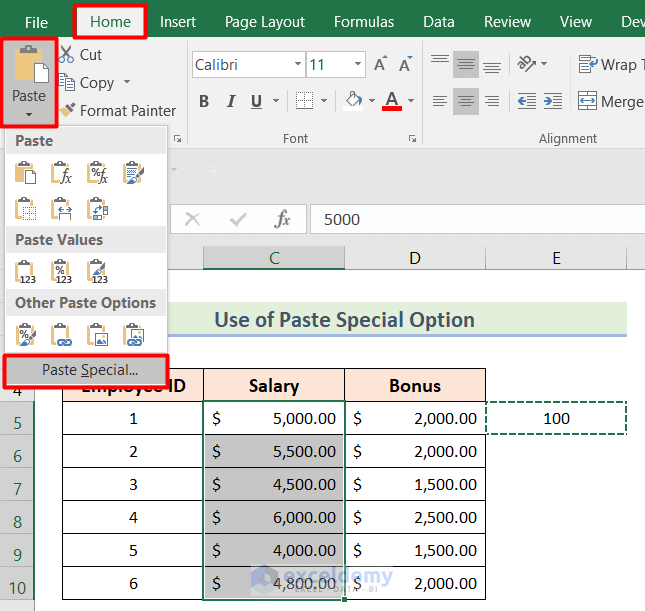Toggle Middle Align
This screenshot has width=645, height=611.
pyautogui.click(x=466, y=64)
